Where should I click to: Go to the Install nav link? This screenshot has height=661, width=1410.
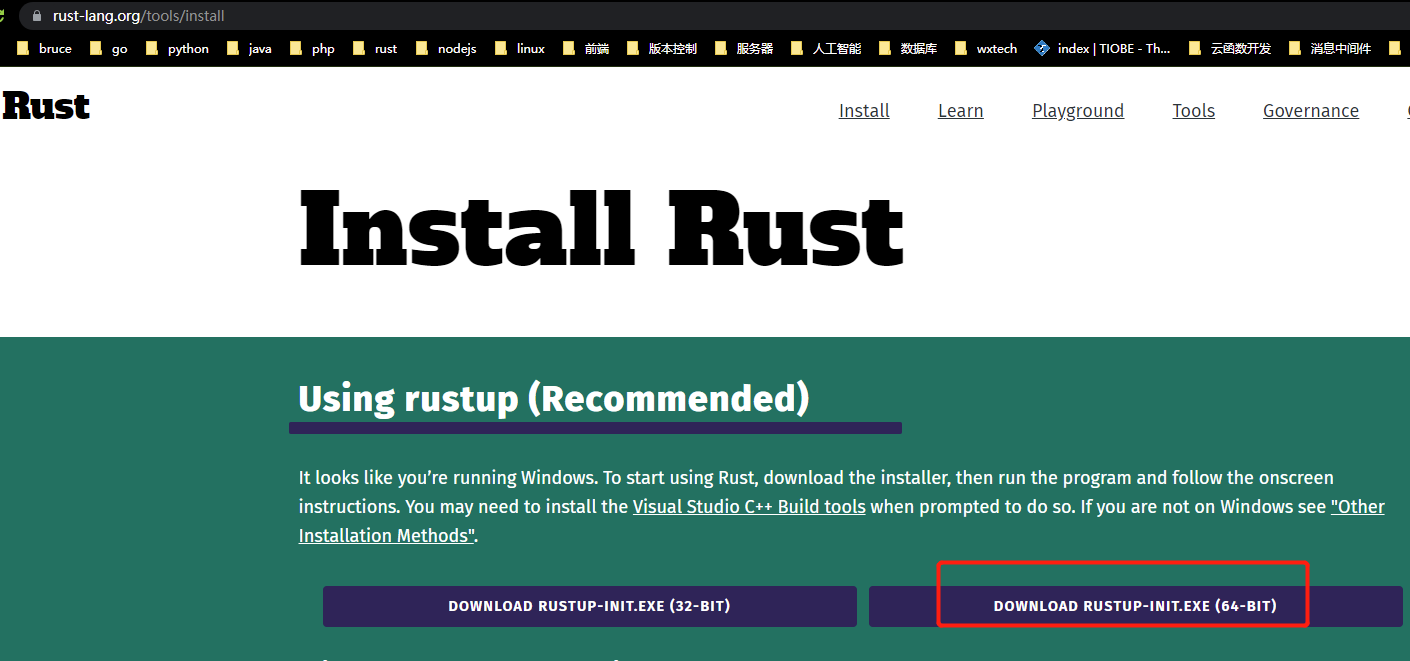coord(864,111)
